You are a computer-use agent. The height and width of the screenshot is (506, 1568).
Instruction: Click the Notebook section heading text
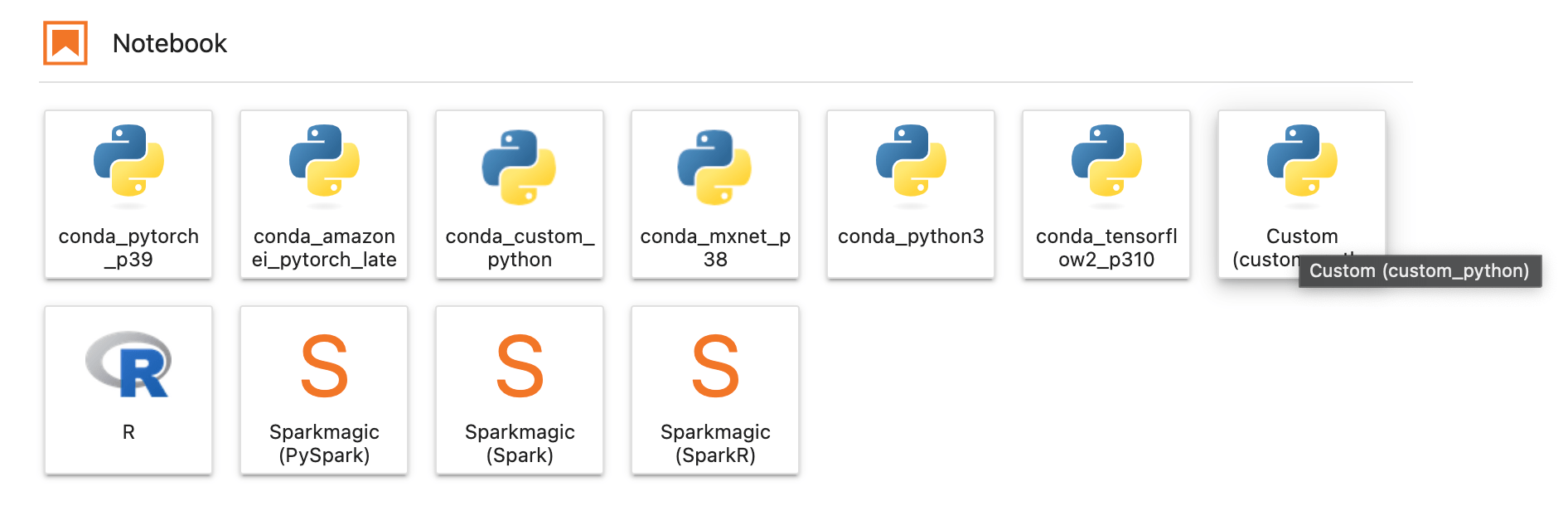(x=170, y=43)
